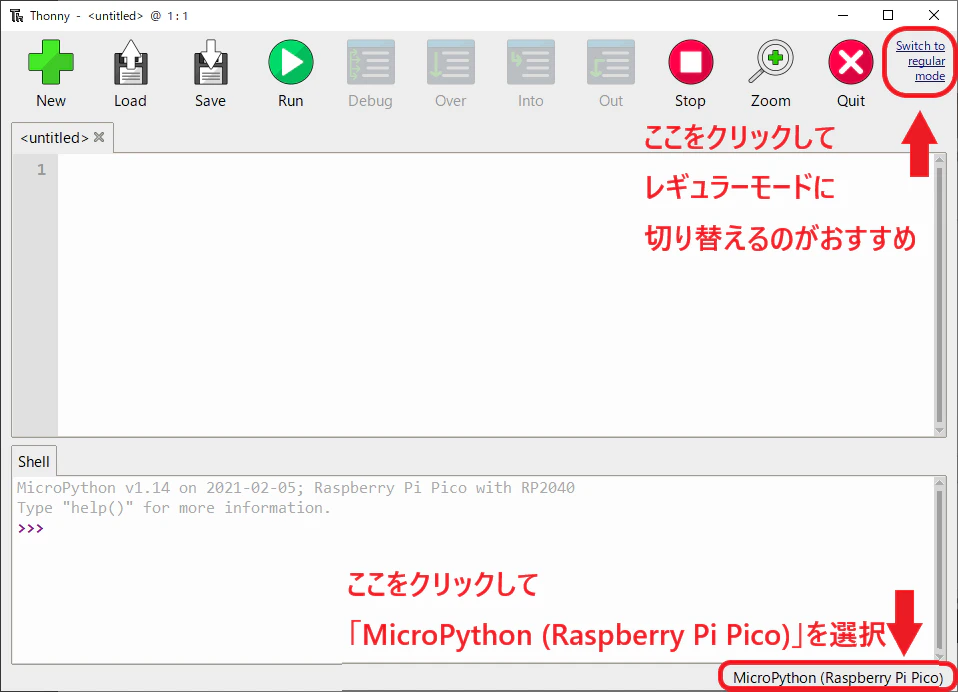958x692 pixels.
Task: Create a new file with the New icon
Action: tap(51, 62)
